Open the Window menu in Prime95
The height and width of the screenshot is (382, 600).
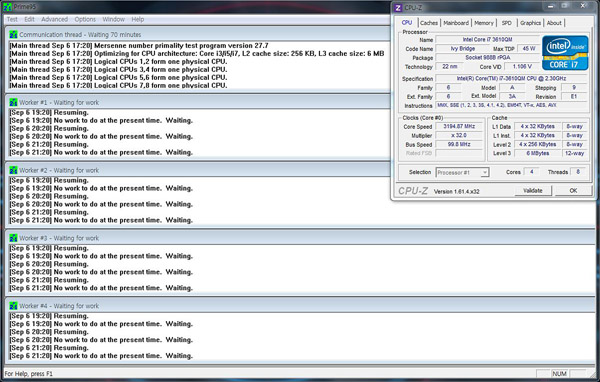pos(113,19)
